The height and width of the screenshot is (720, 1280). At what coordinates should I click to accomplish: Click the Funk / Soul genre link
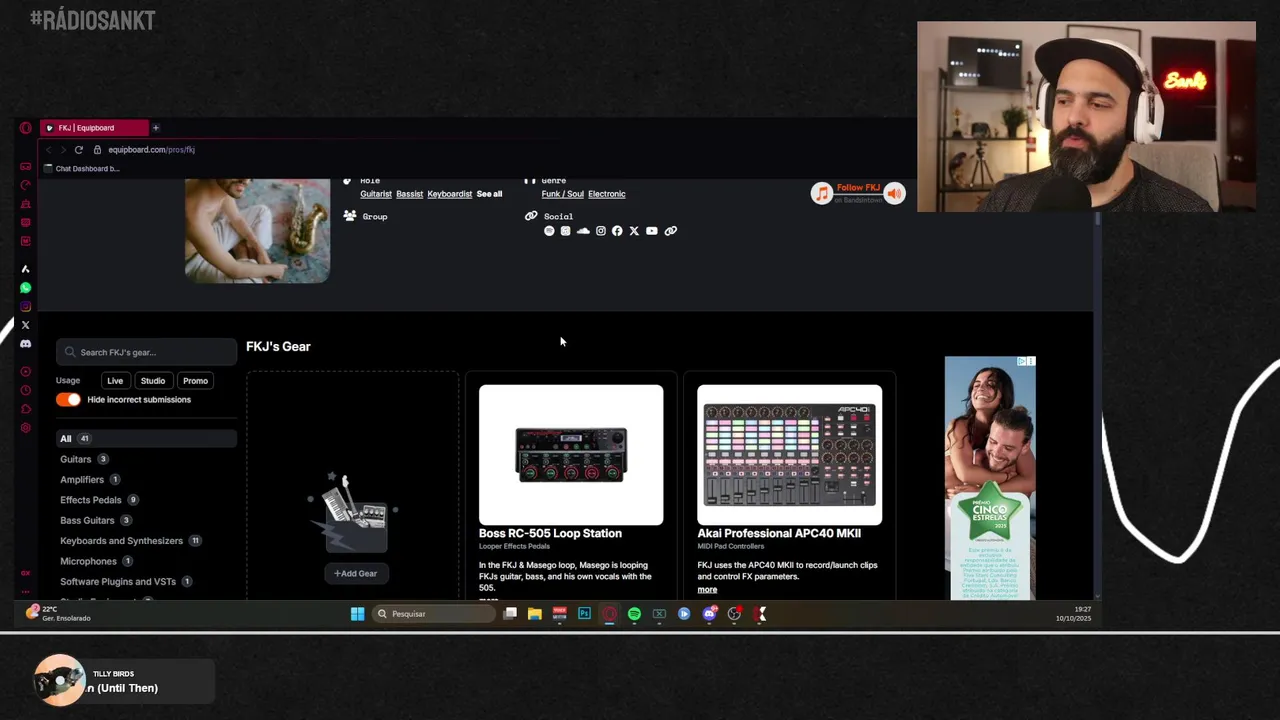coord(562,194)
